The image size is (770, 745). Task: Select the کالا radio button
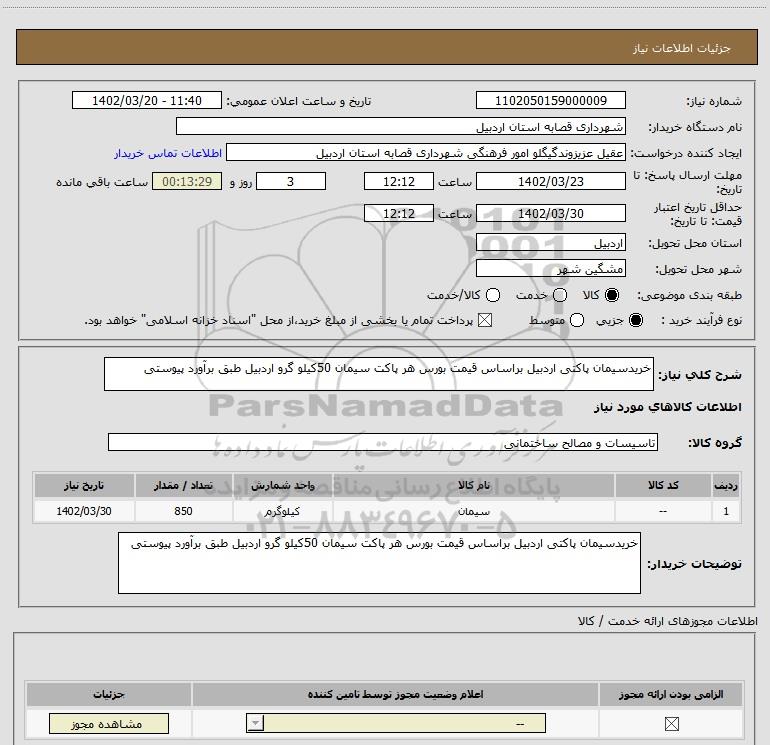(x=612, y=295)
